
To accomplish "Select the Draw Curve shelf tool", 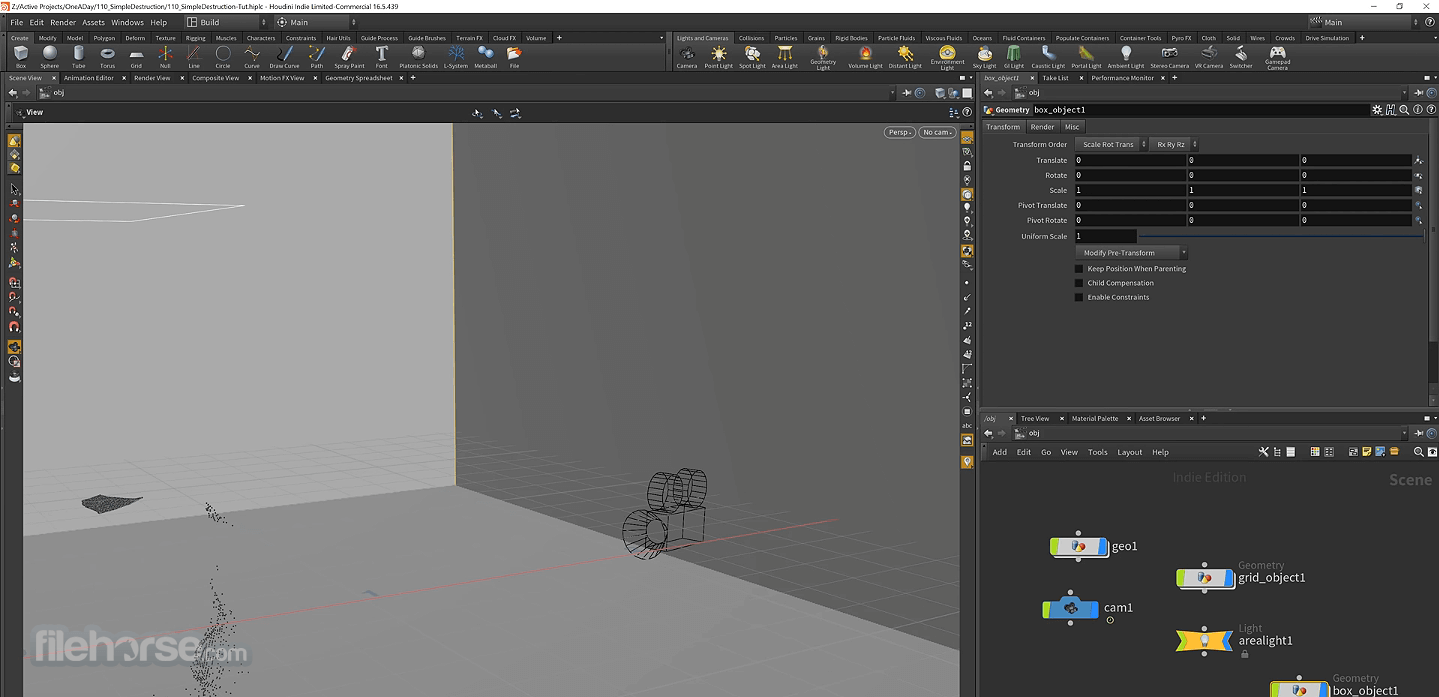I will [x=284, y=56].
